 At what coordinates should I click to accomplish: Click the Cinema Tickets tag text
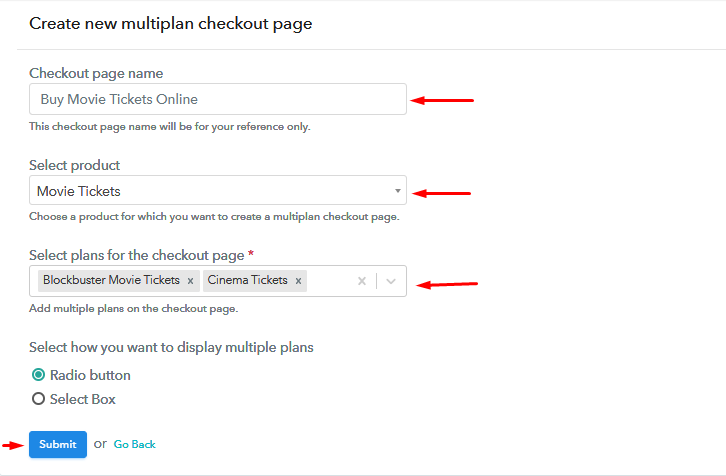(x=247, y=280)
